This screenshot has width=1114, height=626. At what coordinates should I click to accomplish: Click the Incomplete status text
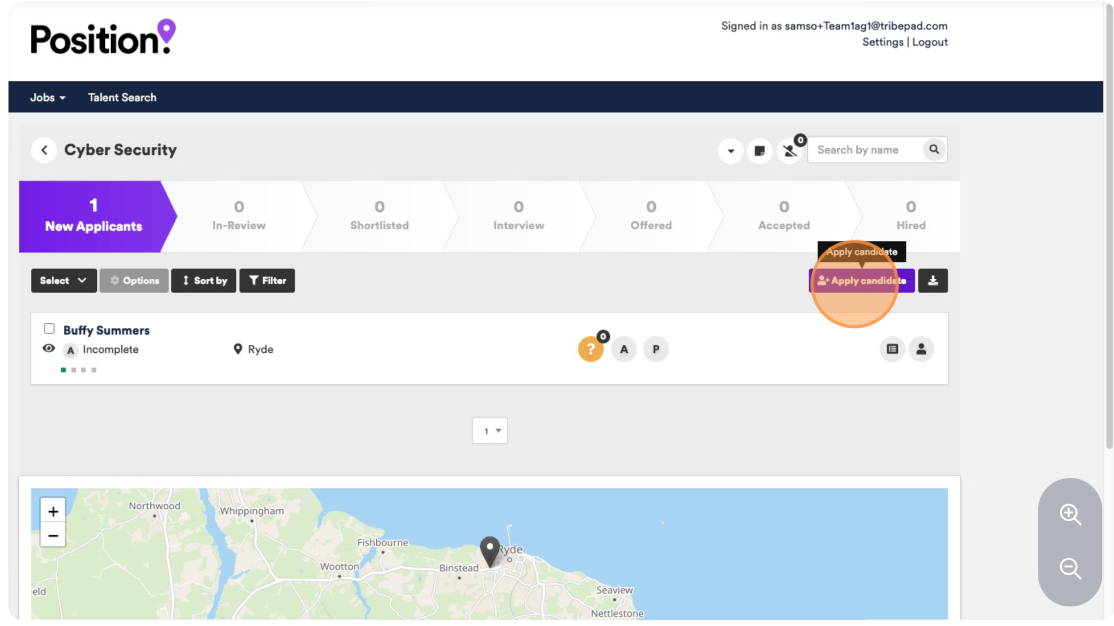tap(111, 350)
